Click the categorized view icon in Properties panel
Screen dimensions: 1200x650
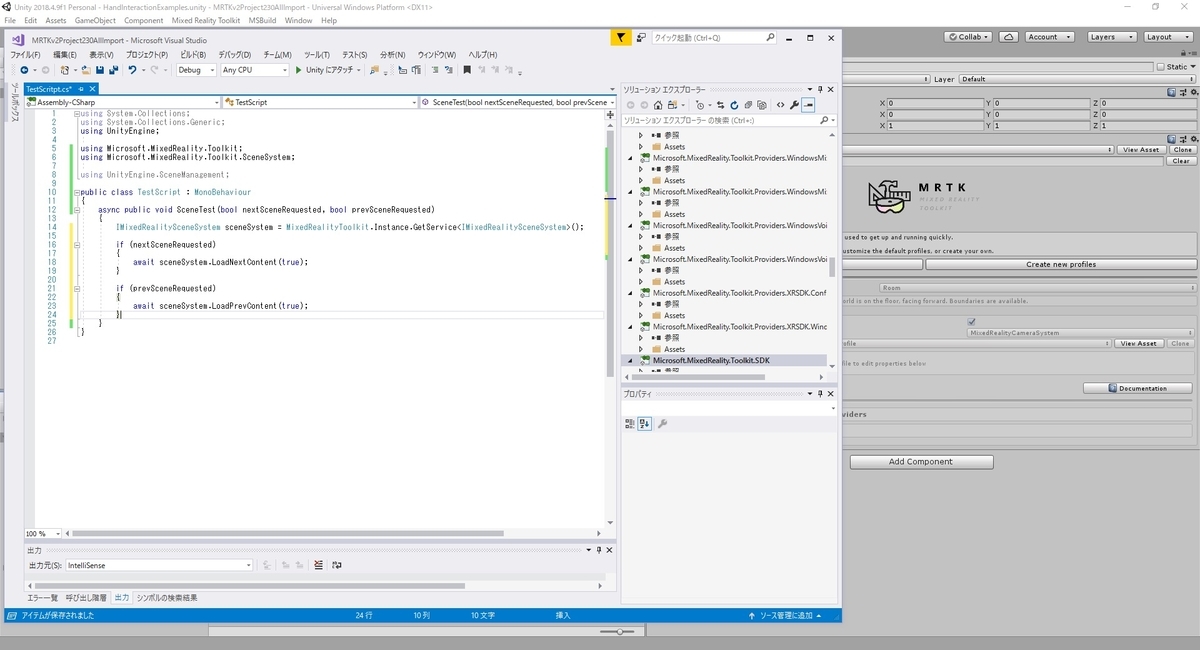click(x=630, y=423)
